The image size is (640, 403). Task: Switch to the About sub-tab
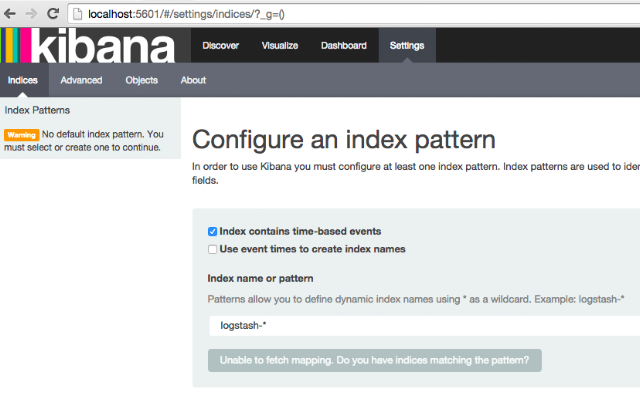coord(193,80)
